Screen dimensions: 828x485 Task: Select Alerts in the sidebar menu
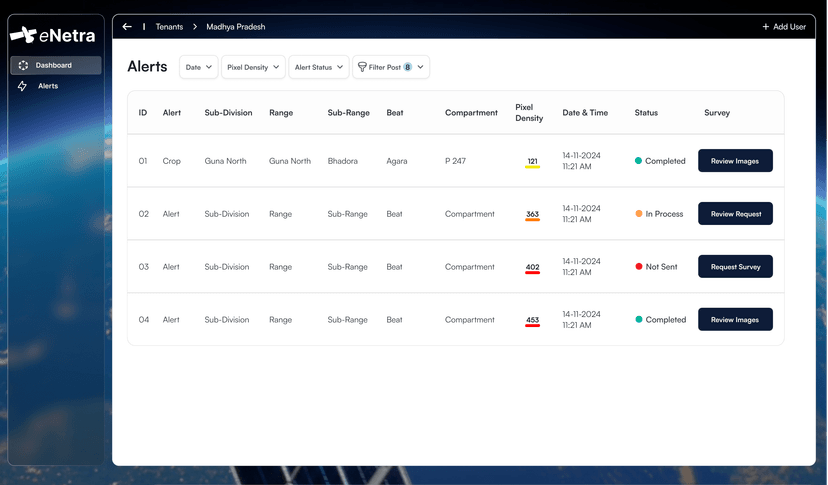[x=48, y=87]
